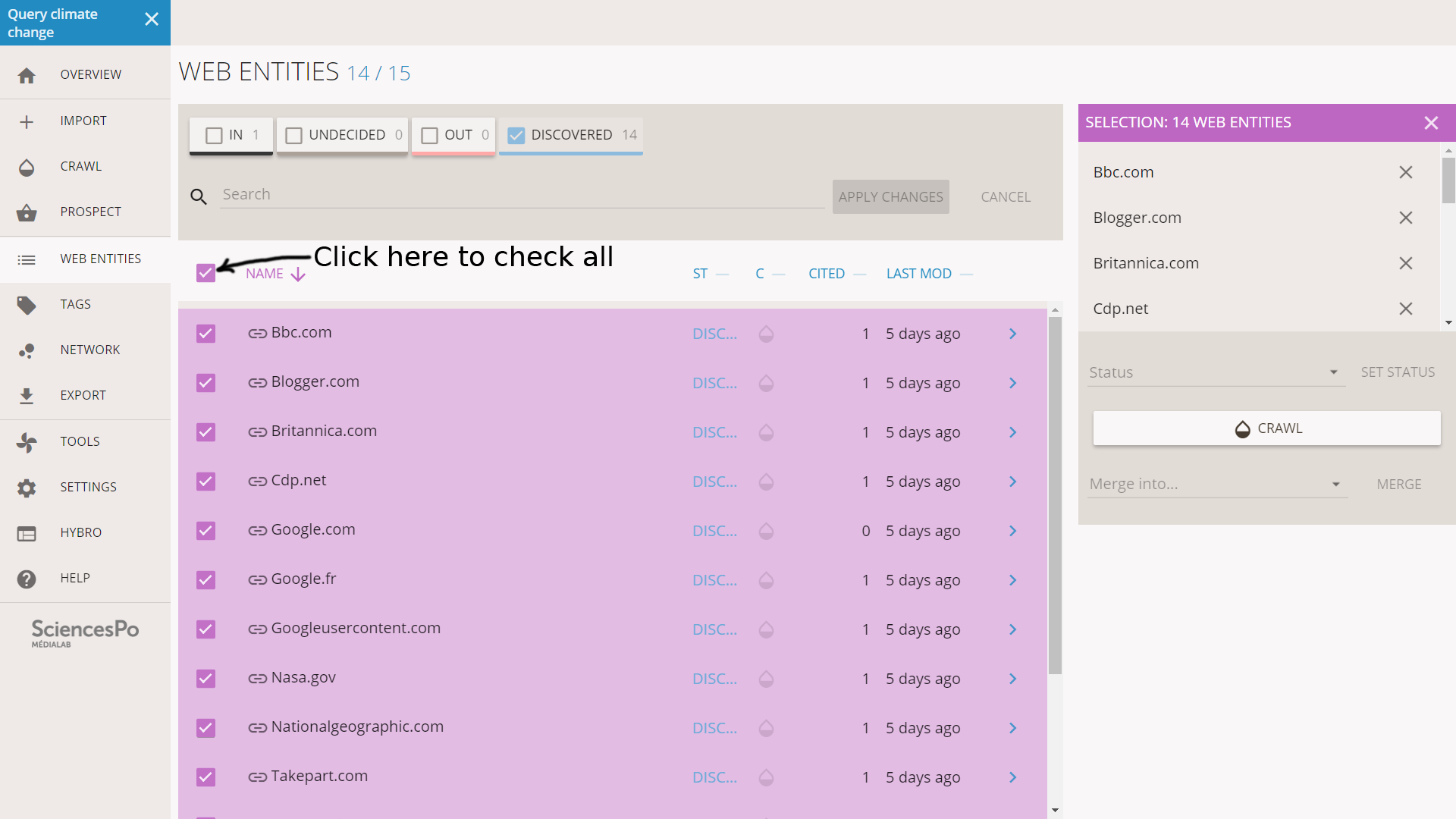
Task: Sort by the C crawl column
Action: click(770, 274)
